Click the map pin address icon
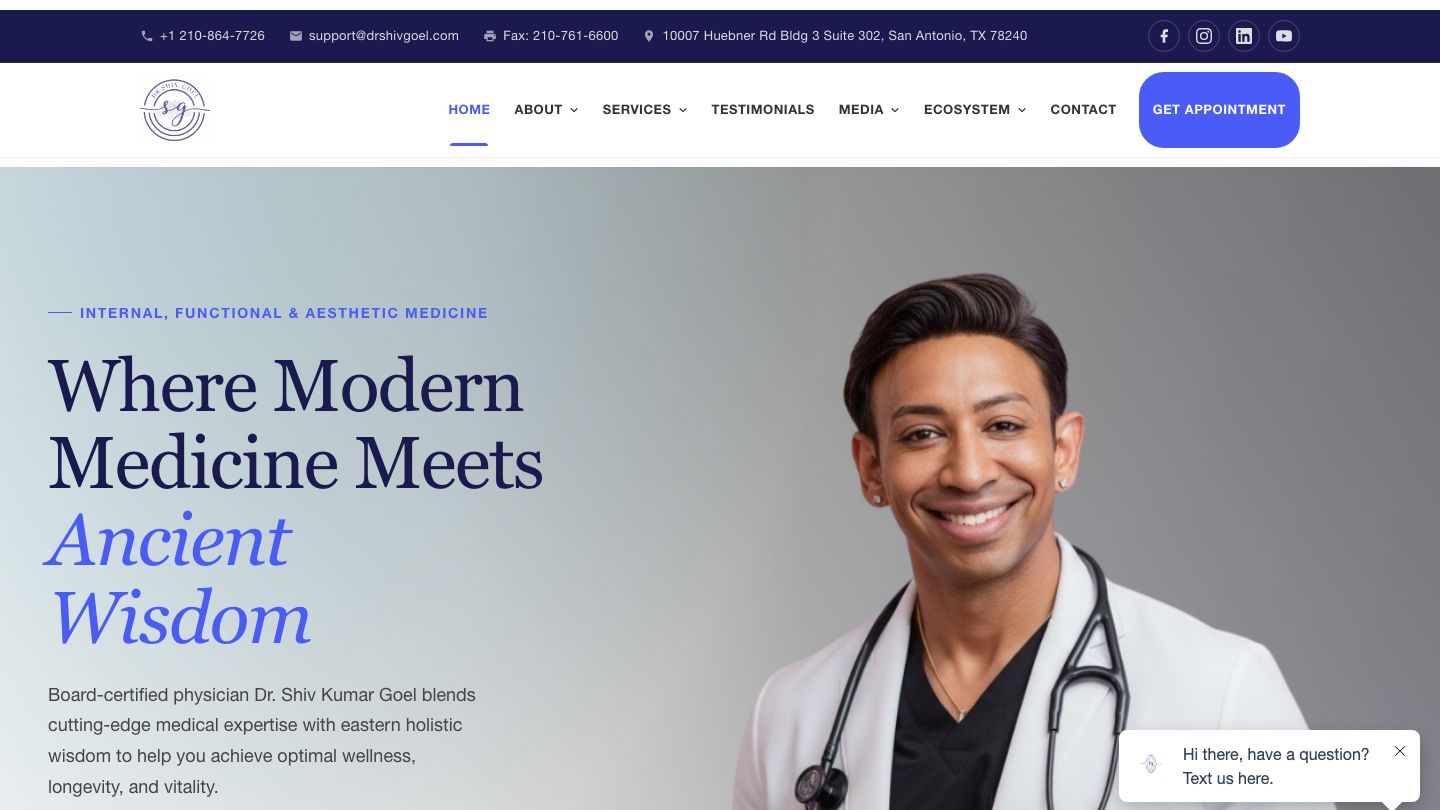The width and height of the screenshot is (1440, 810). pyautogui.click(x=649, y=36)
